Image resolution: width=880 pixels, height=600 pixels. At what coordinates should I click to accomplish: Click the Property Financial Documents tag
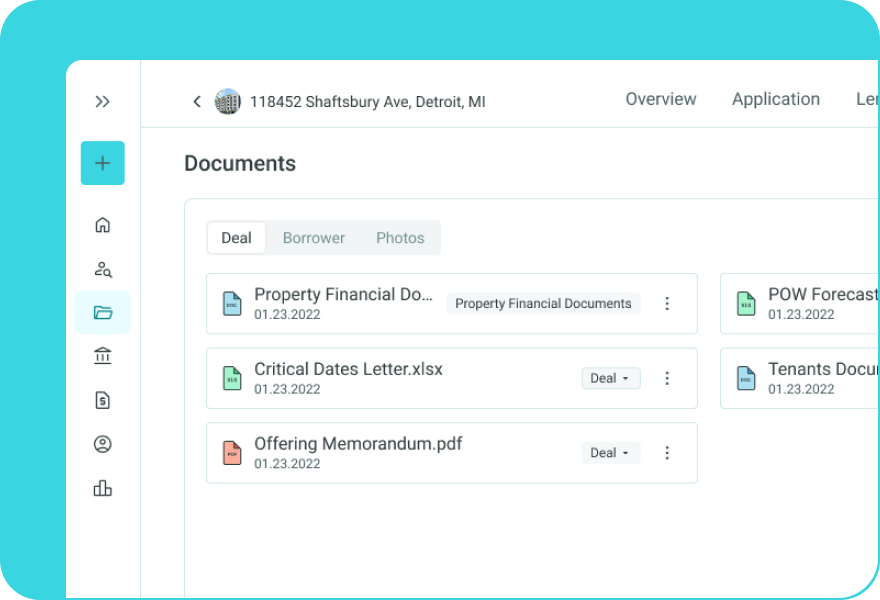coord(543,304)
